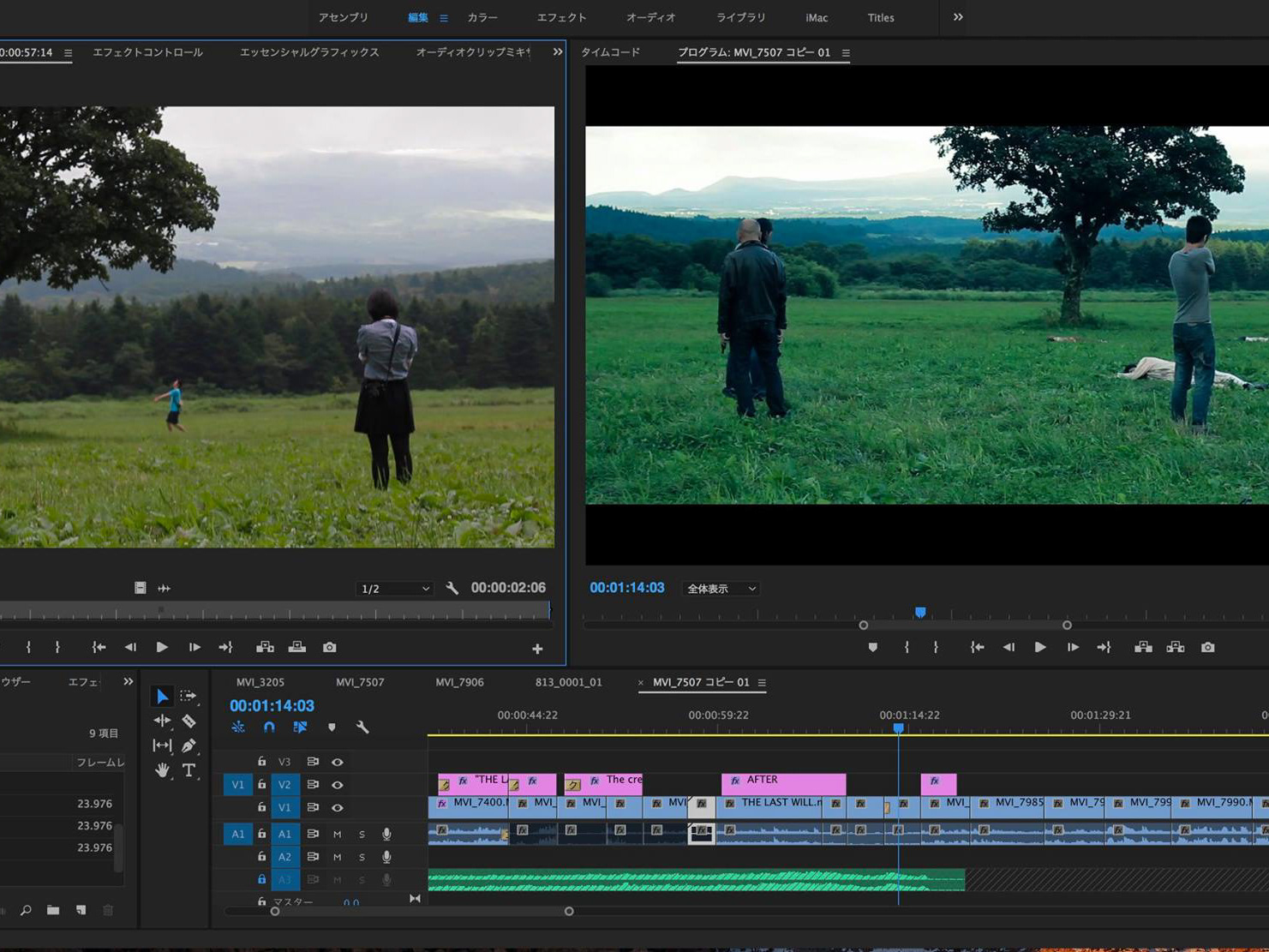Toggle track output eye for V1

pyautogui.click(x=338, y=807)
